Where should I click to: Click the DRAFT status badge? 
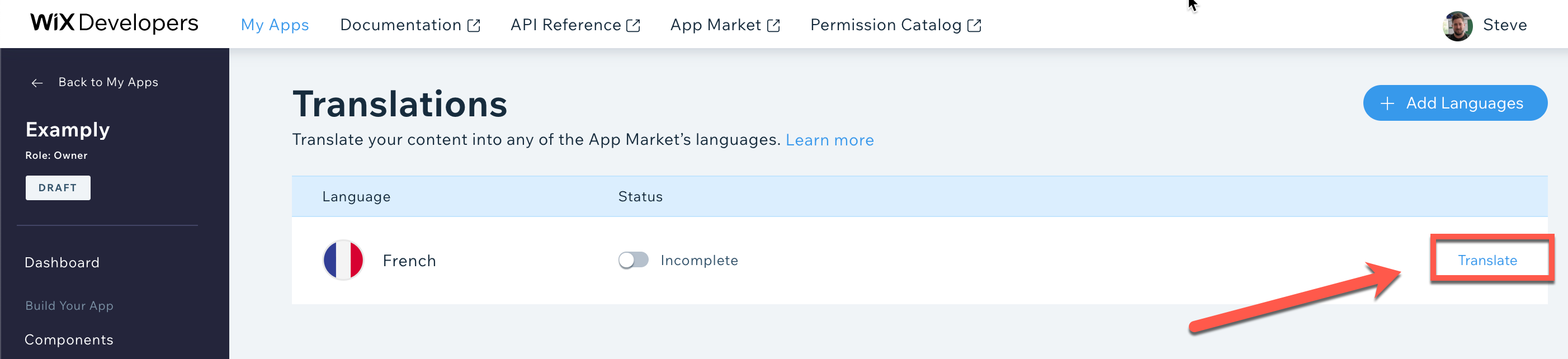(x=58, y=188)
